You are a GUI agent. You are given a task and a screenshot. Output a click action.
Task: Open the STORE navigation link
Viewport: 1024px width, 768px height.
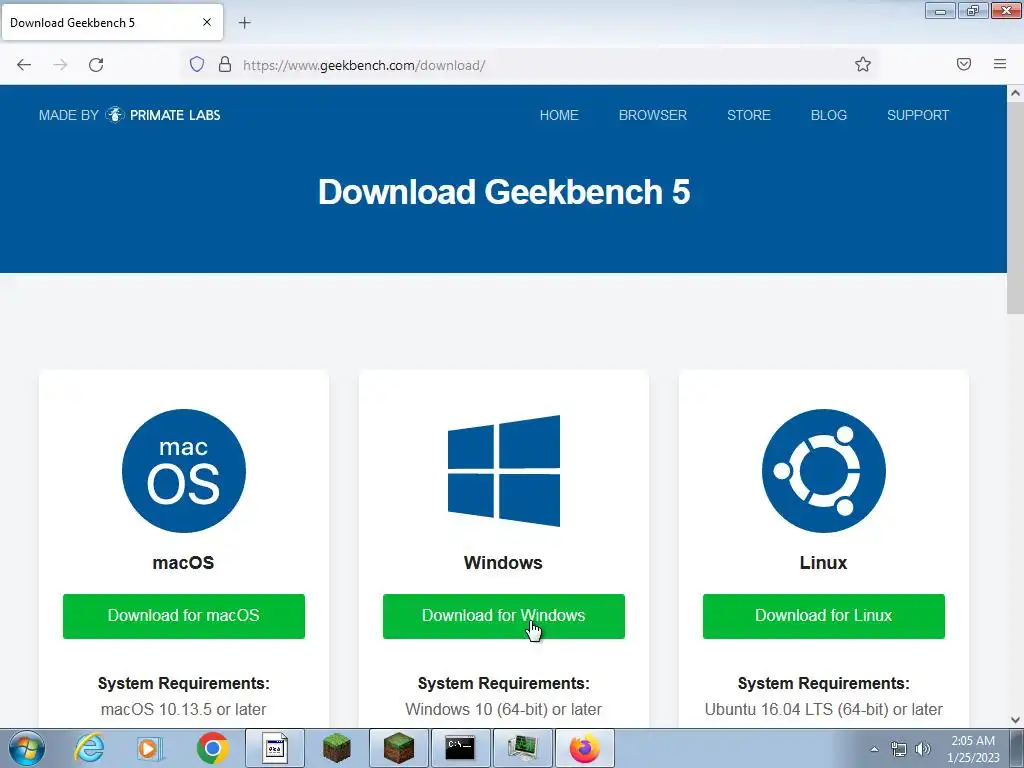pyautogui.click(x=748, y=115)
